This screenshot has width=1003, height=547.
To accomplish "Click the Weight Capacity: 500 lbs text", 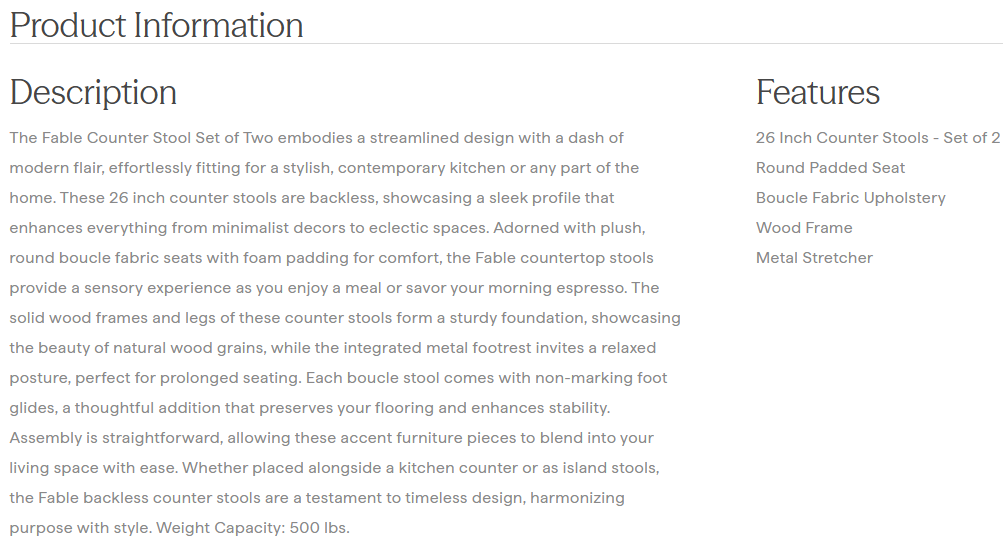I will 253,528.
